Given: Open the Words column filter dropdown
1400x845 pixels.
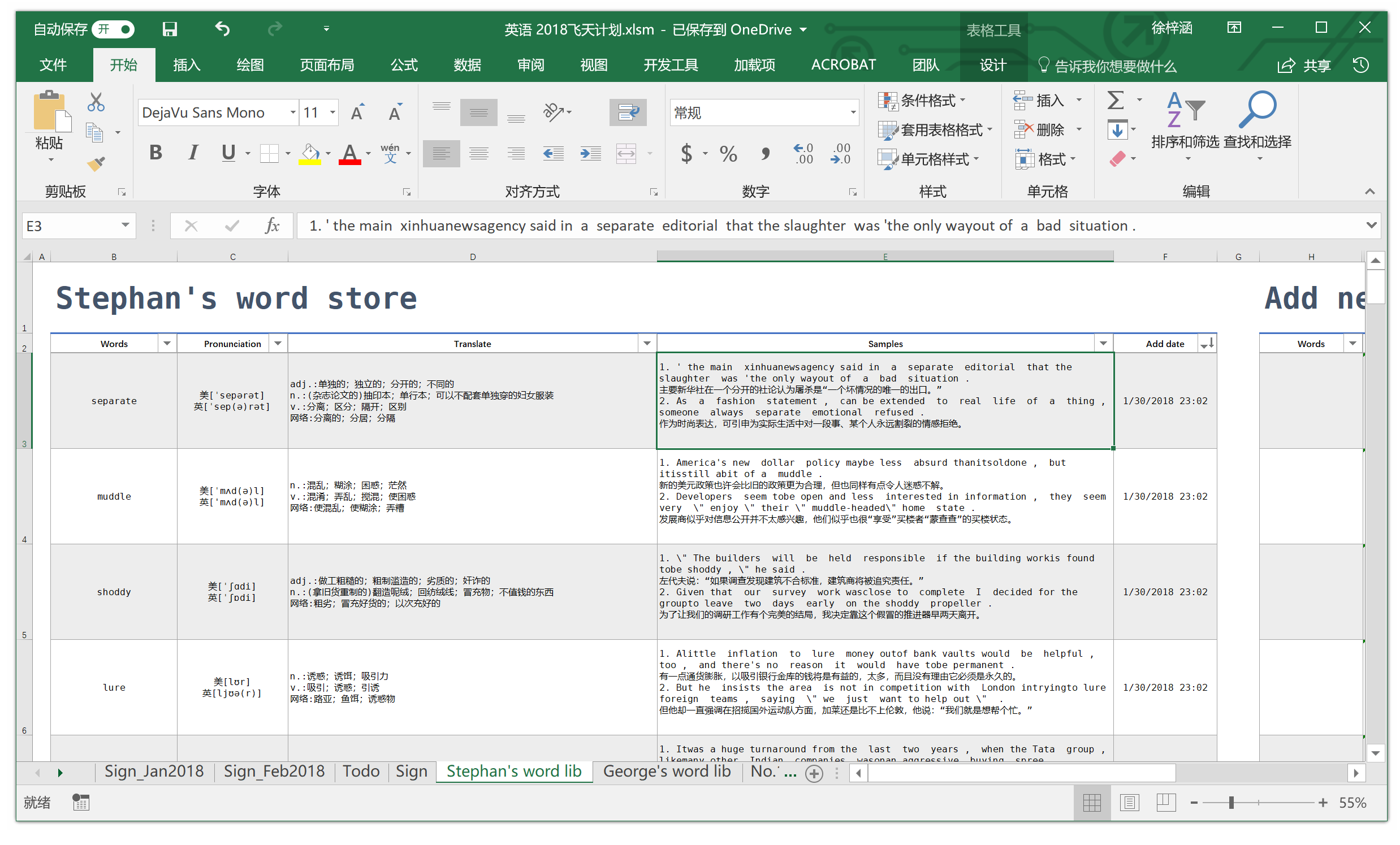Looking at the screenshot, I should point(167,344).
